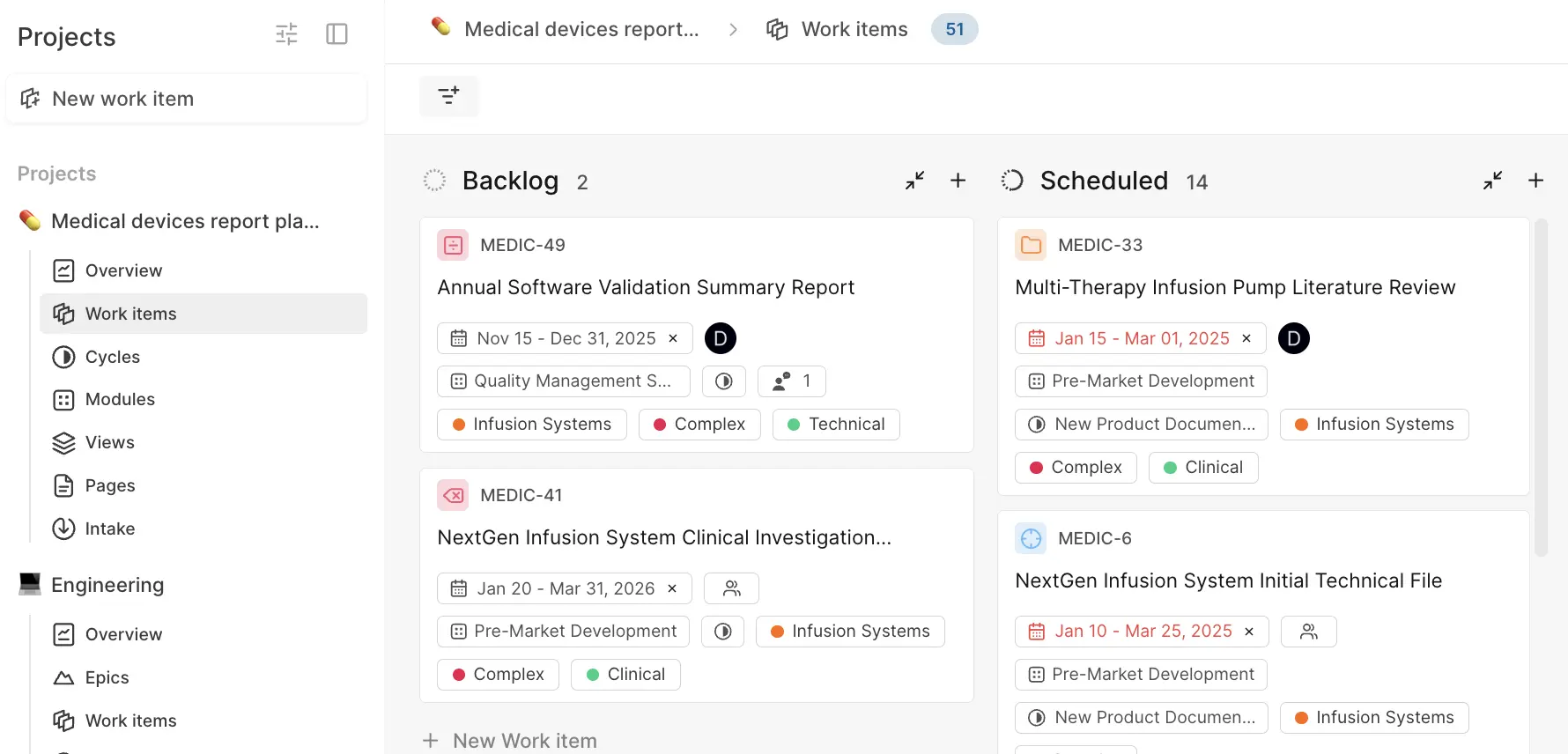1568x754 pixels.
Task: Collapse the Backlog column
Action: click(x=914, y=181)
